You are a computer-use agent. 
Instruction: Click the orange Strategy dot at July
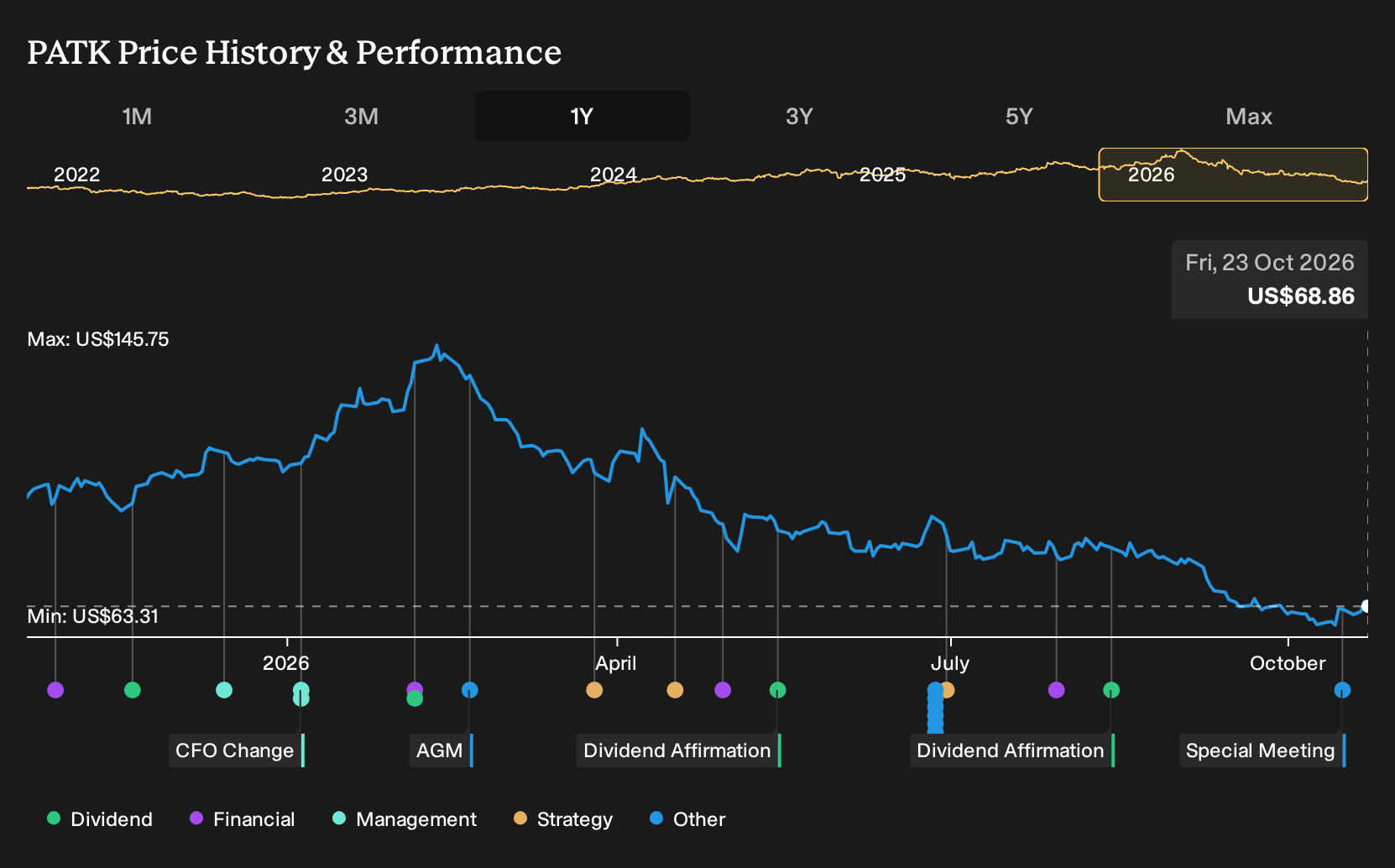(x=948, y=690)
